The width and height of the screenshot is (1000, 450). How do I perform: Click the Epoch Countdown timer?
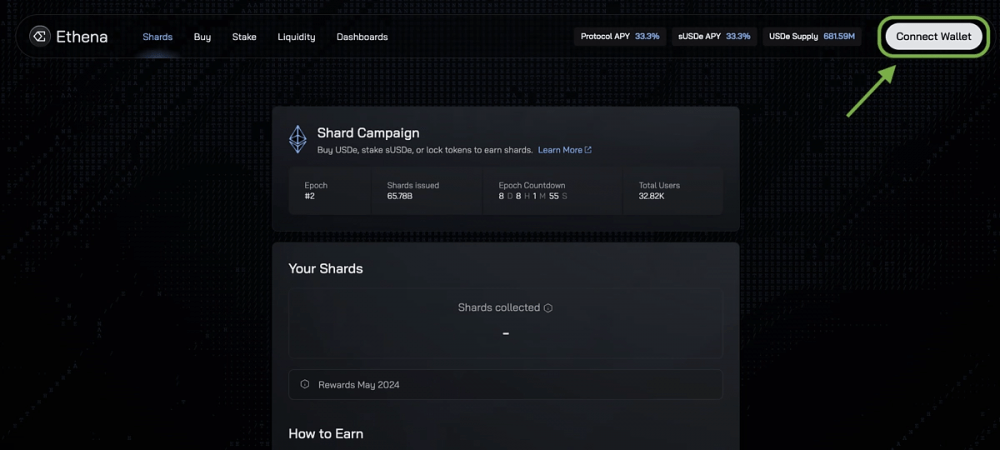(533, 196)
